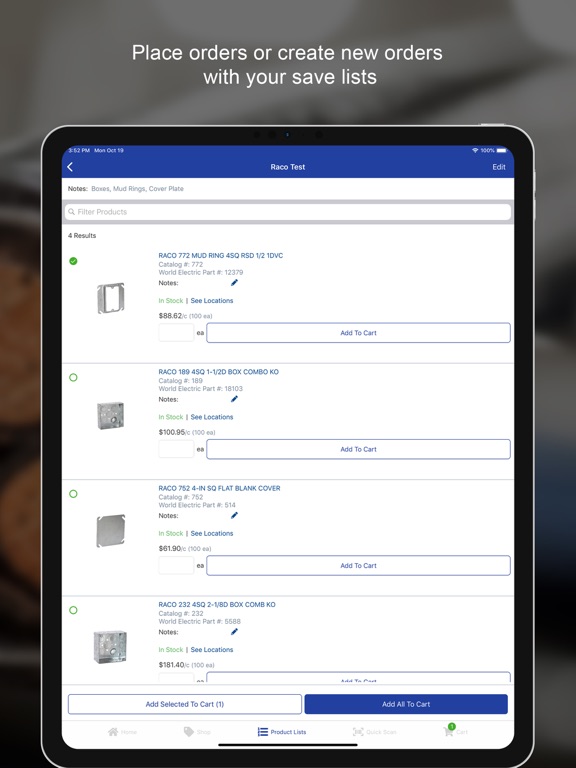Click In Stock label for RACO 232

pyautogui.click(x=170, y=650)
